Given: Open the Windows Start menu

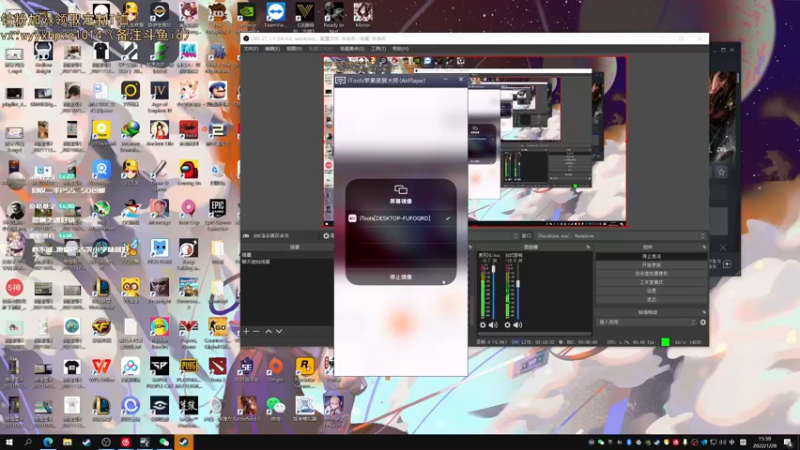Looking at the screenshot, I should pos(9,442).
